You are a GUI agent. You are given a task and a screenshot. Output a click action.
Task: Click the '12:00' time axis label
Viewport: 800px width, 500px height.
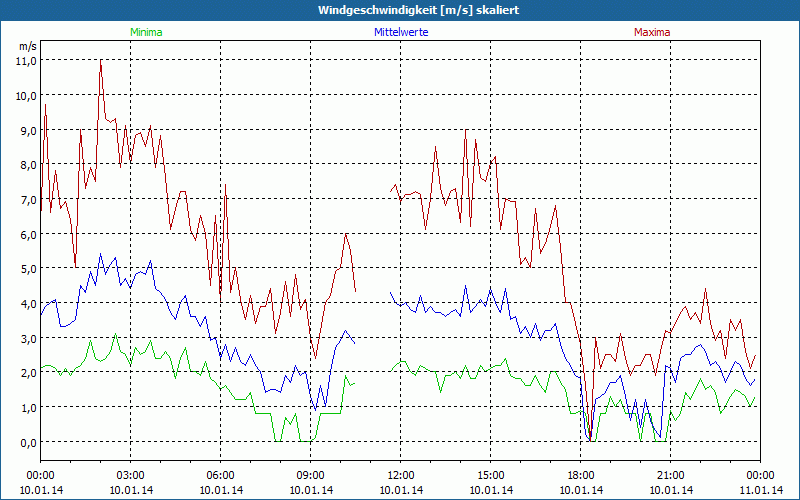point(401,476)
